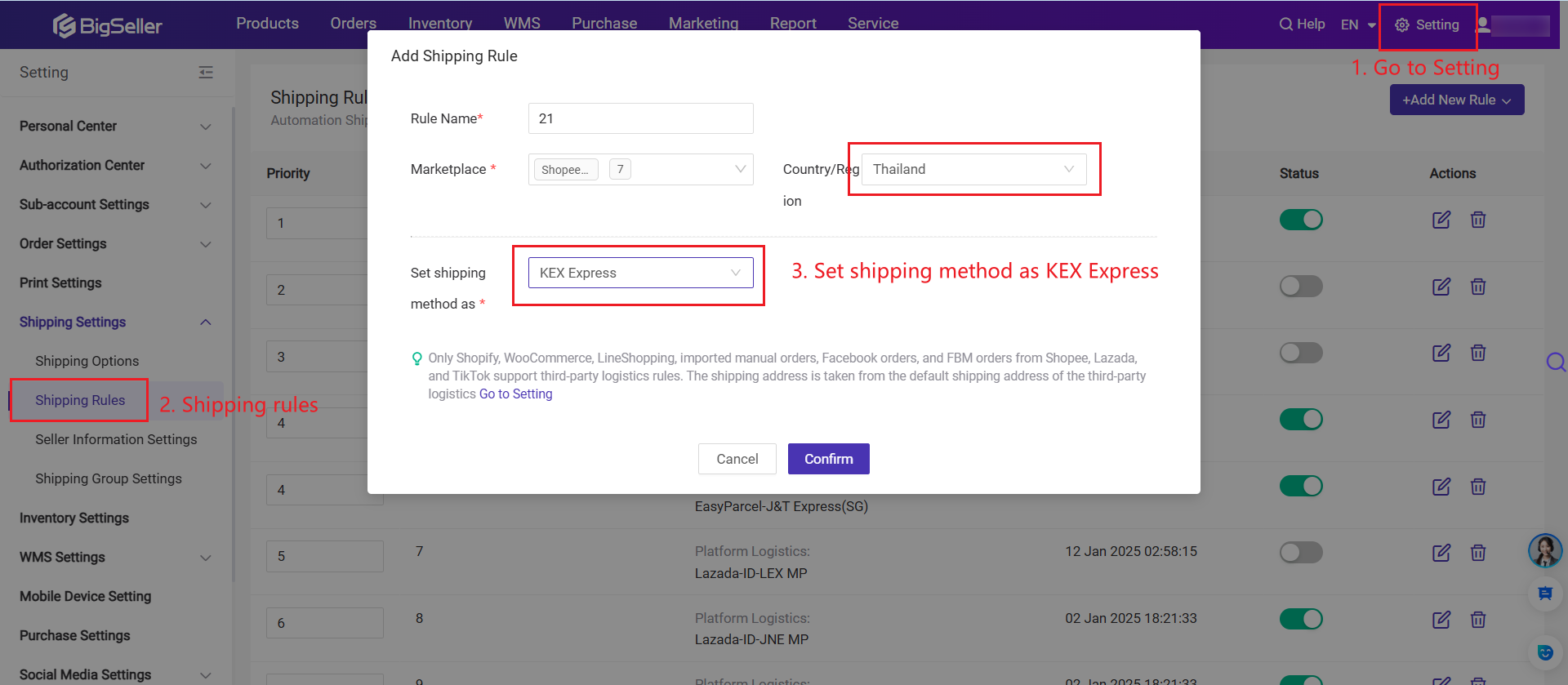Open Mobile Device Setting in the sidebar
Image resolution: width=1568 pixels, height=685 pixels.
[x=85, y=597]
